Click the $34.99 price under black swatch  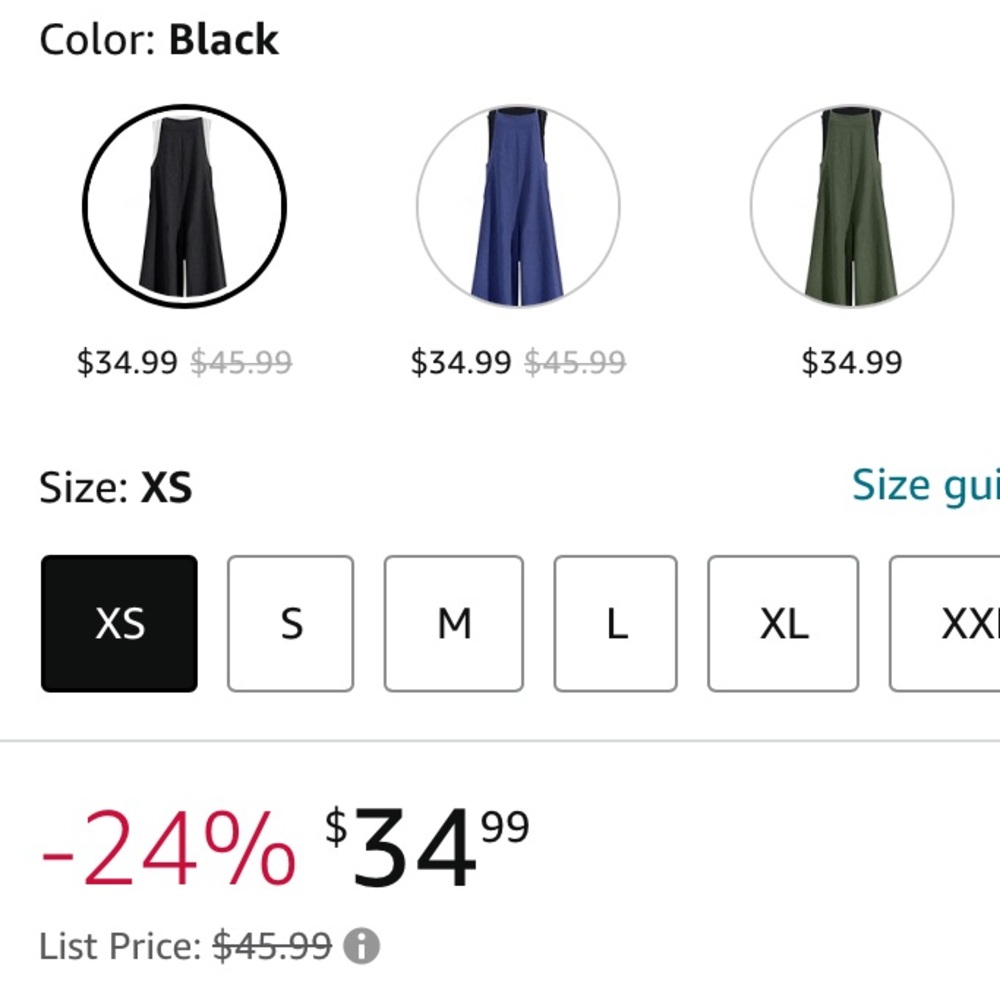click(x=127, y=362)
